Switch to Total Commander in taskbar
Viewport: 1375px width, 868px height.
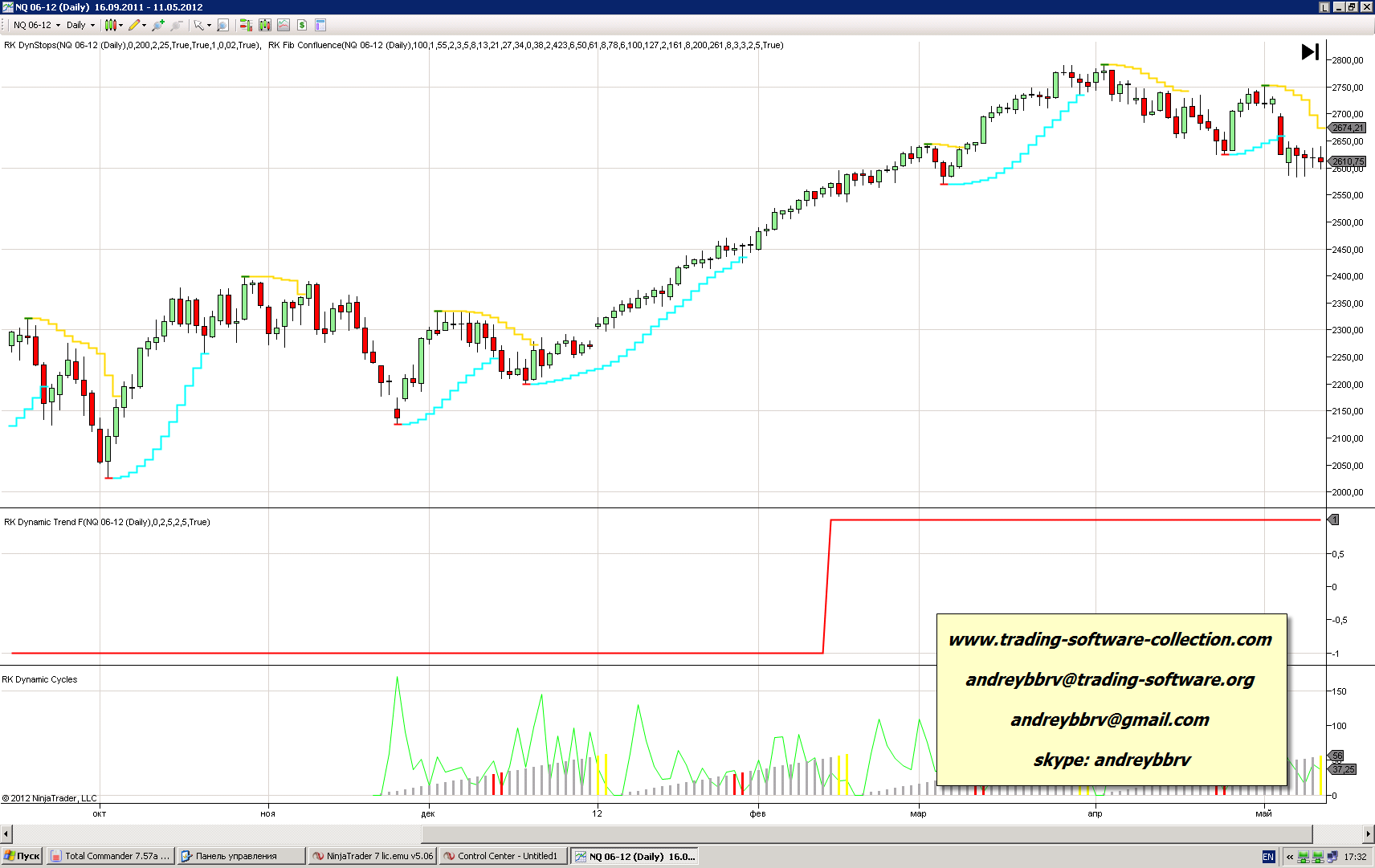click(x=110, y=856)
